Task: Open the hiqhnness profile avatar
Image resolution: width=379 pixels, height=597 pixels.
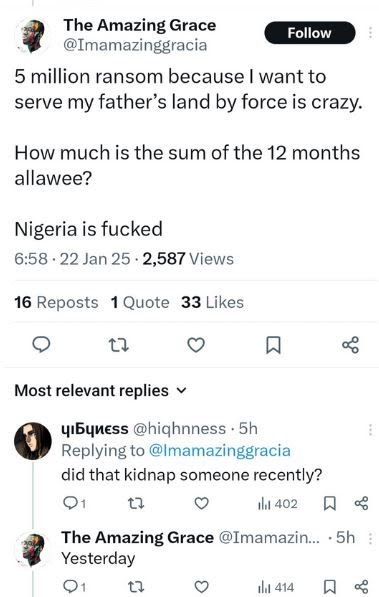Action: pyautogui.click(x=33, y=441)
